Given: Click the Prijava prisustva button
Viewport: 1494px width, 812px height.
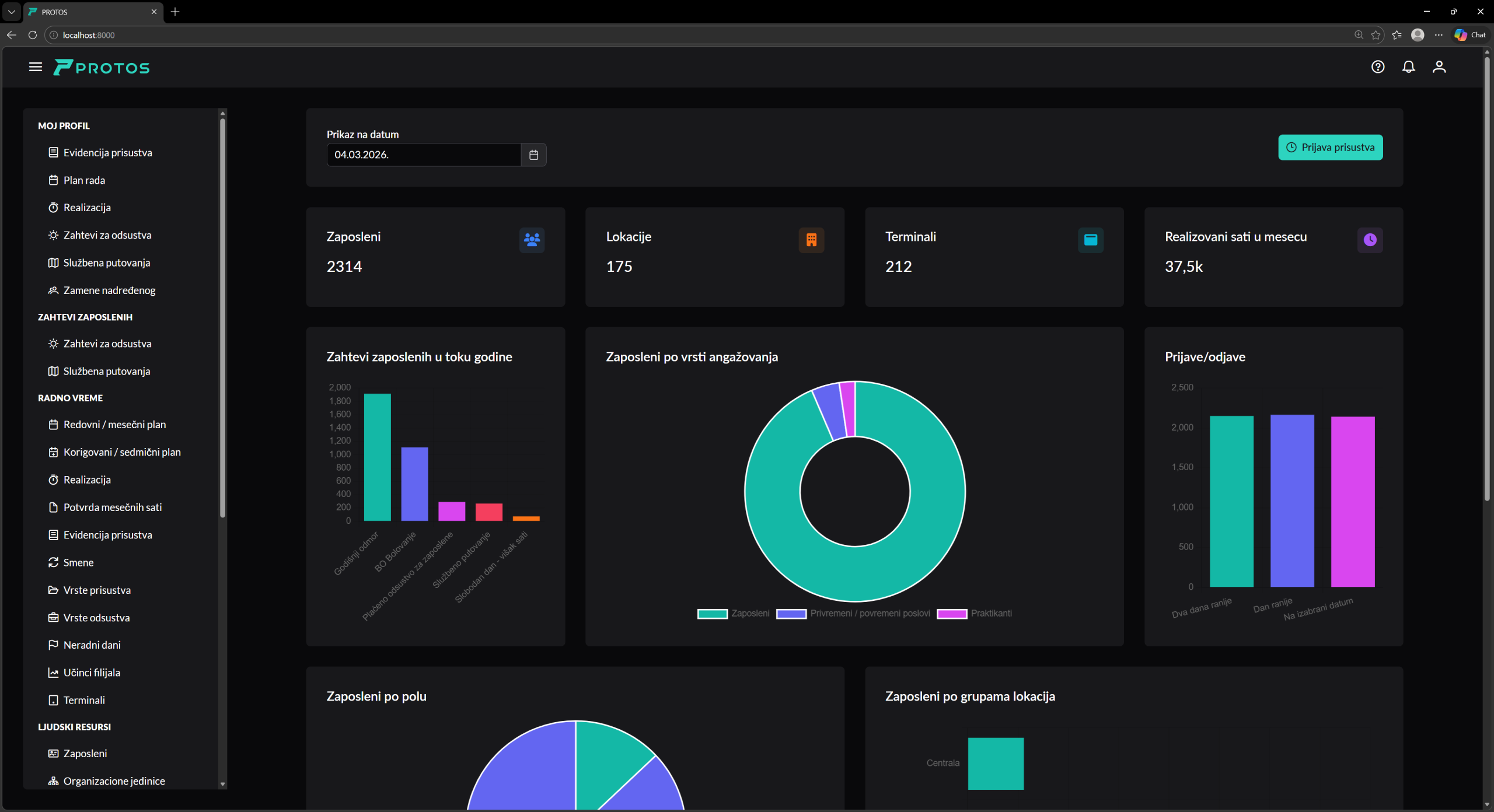Looking at the screenshot, I should pos(1330,148).
